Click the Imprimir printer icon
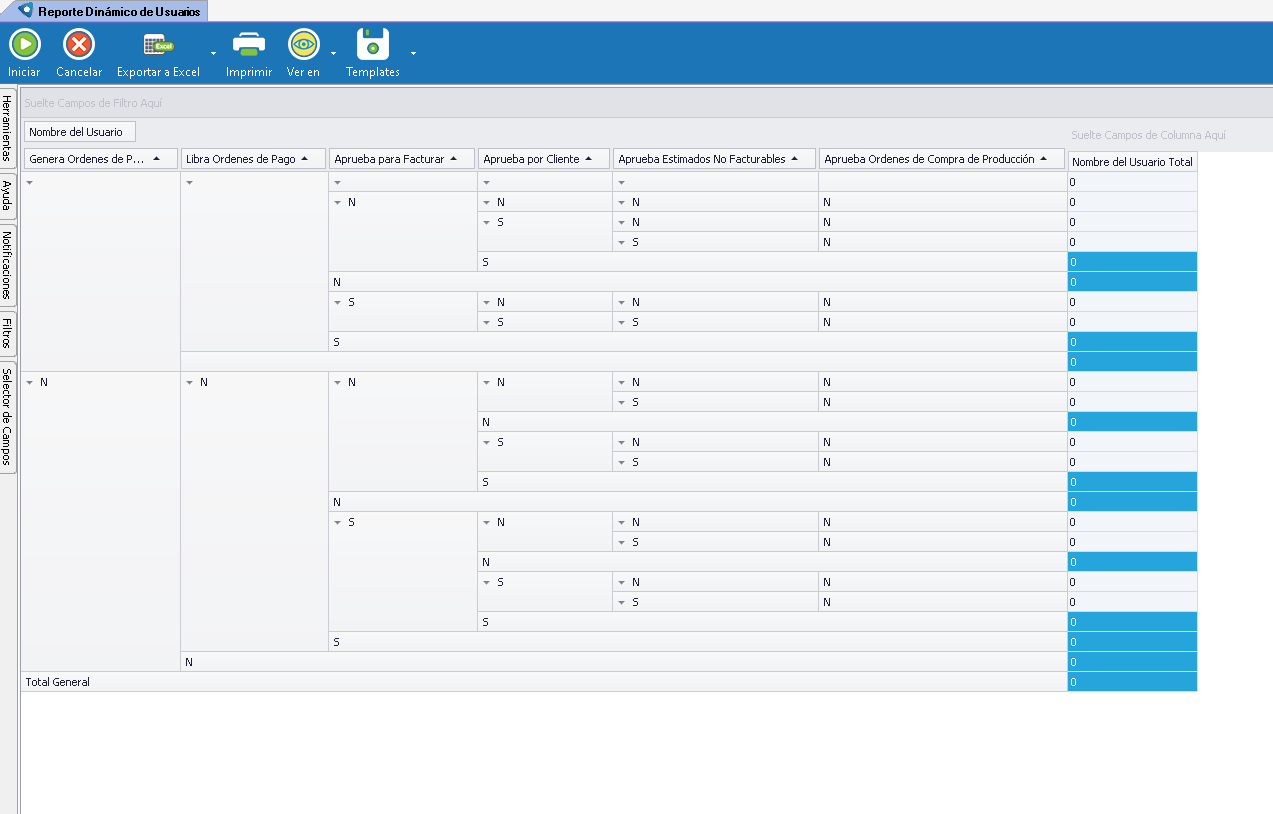1273x814 pixels. (x=248, y=45)
